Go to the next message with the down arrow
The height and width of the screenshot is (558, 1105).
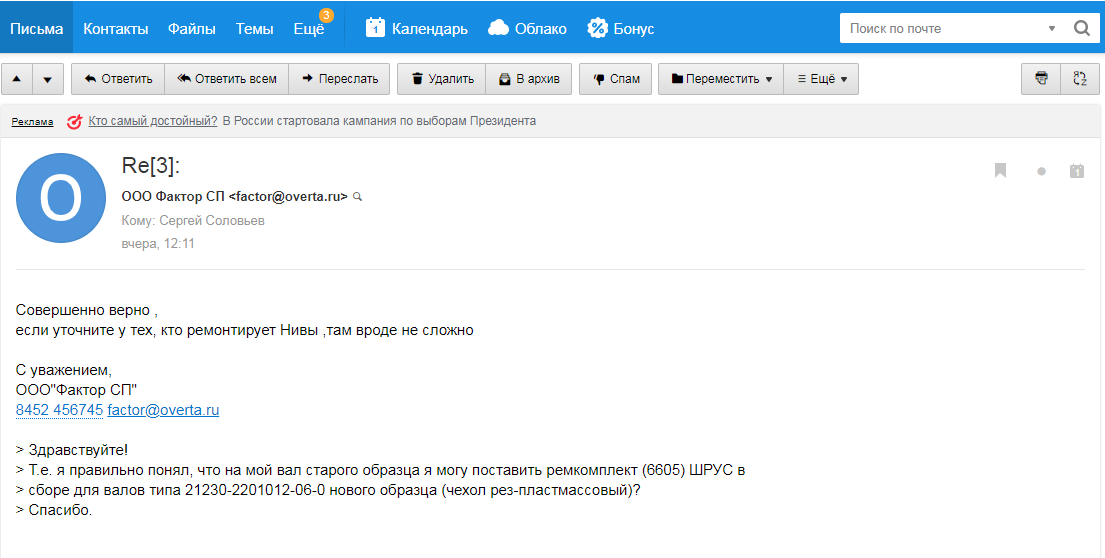tap(48, 79)
